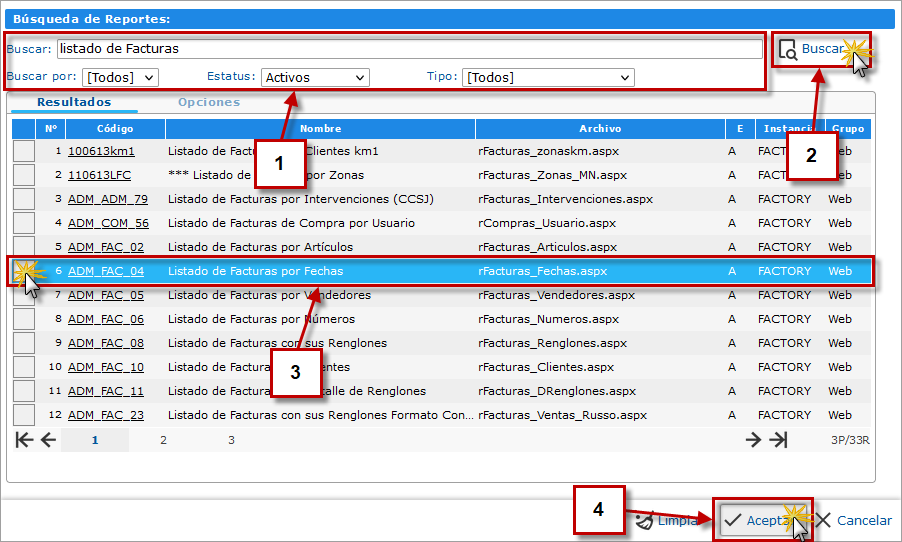Sort by the Archivo column header

(600, 129)
